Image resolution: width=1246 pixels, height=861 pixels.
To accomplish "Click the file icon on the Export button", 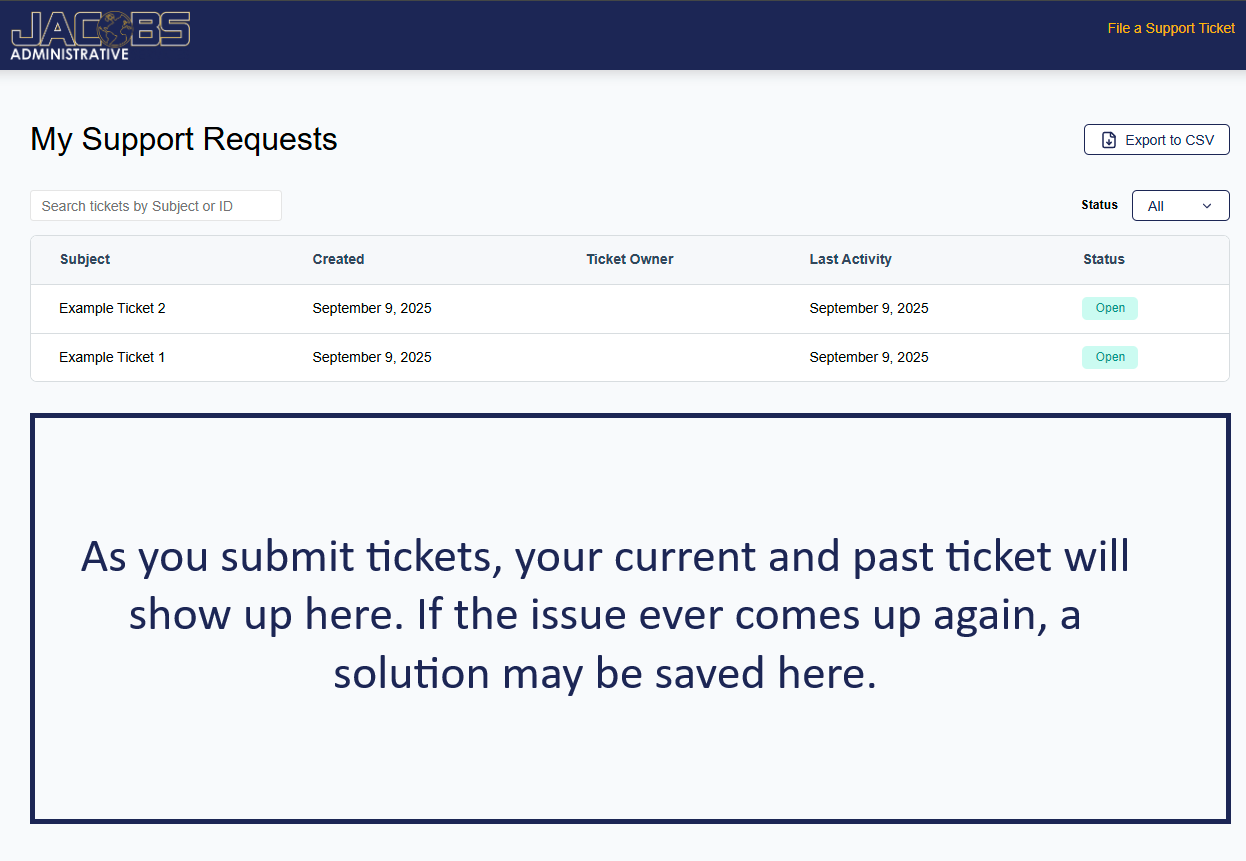I will coord(1109,139).
